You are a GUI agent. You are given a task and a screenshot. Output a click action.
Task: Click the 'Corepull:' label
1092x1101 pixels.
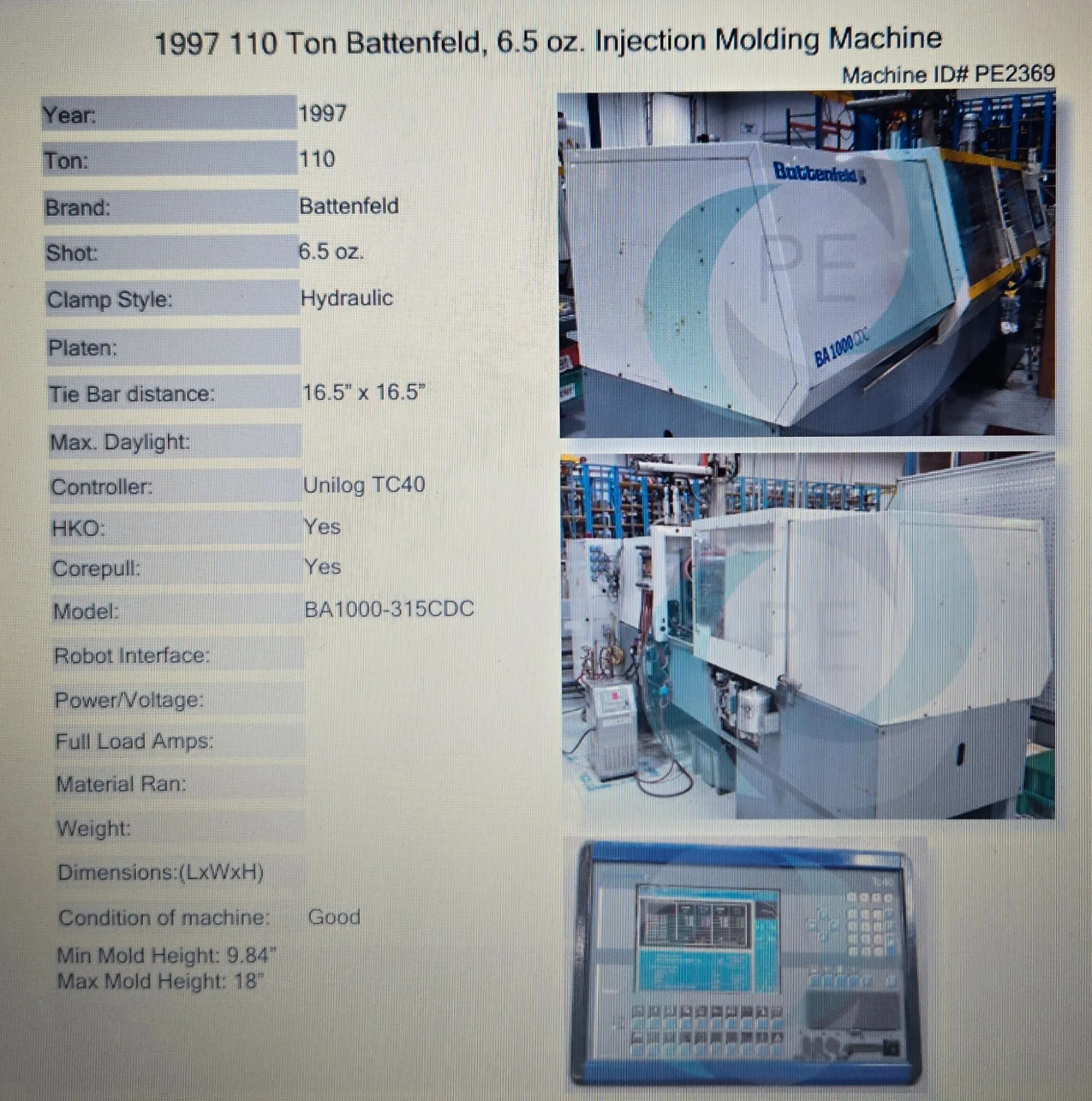(x=96, y=569)
